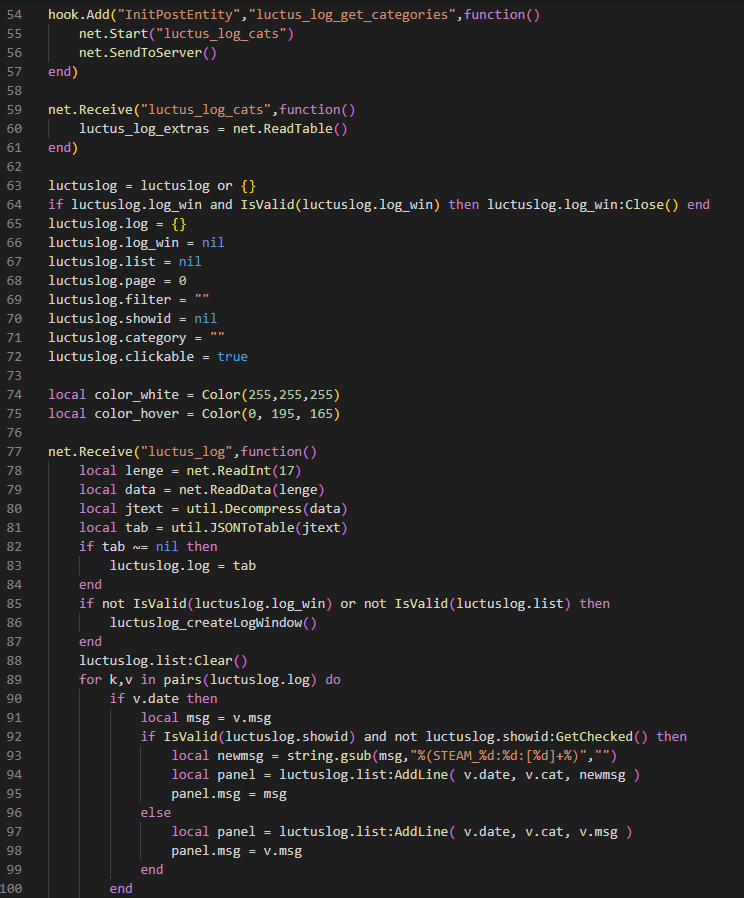Image resolution: width=744 pixels, height=898 pixels.
Task: Click luctuslog.filter assignment
Action: [128, 300]
